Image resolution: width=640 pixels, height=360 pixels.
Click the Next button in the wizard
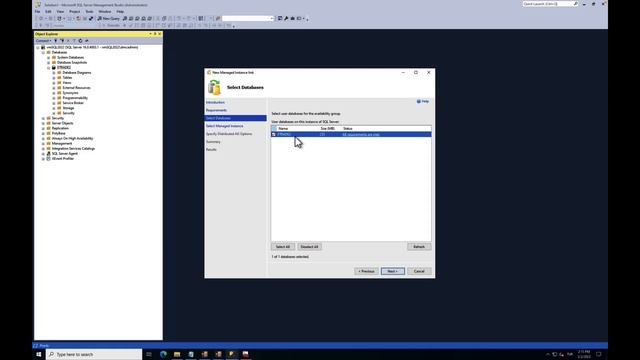tap(393, 271)
